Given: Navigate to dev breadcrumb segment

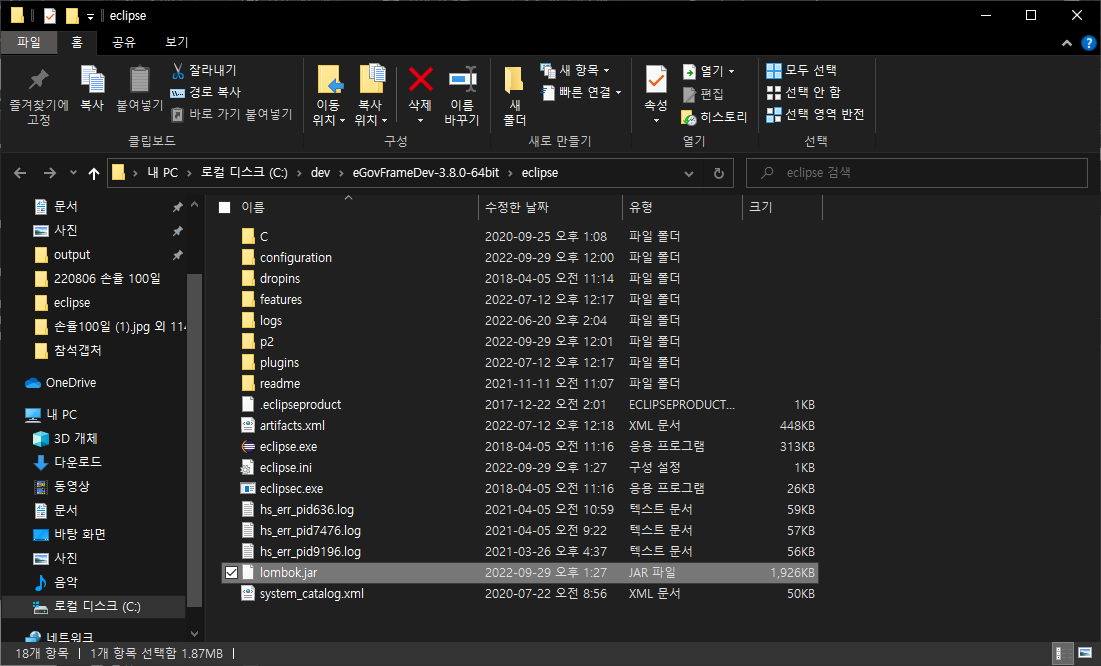Looking at the screenshot, I should [x=320, y=173].
